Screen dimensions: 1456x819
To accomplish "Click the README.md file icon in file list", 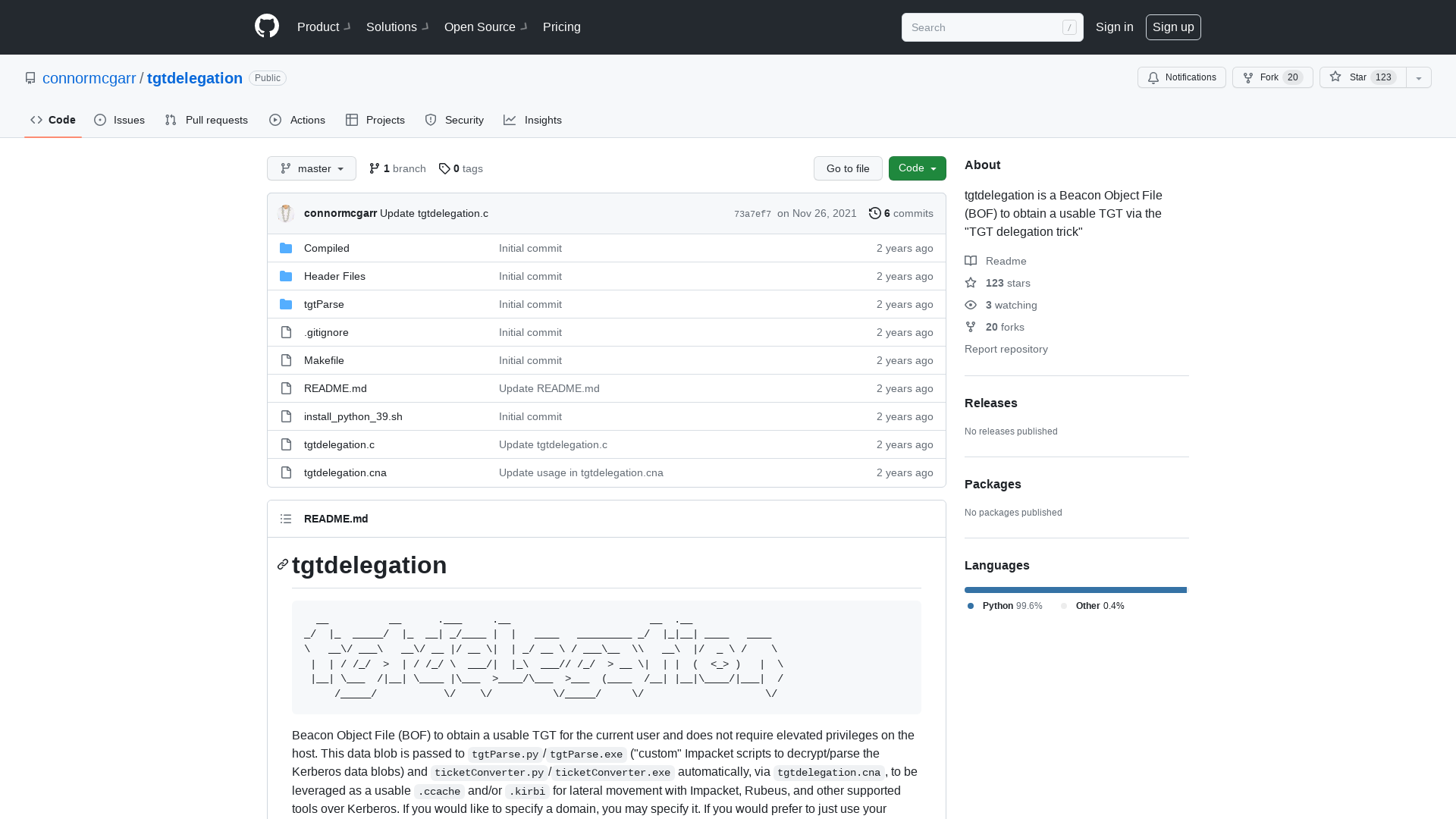I will (286, 388).
